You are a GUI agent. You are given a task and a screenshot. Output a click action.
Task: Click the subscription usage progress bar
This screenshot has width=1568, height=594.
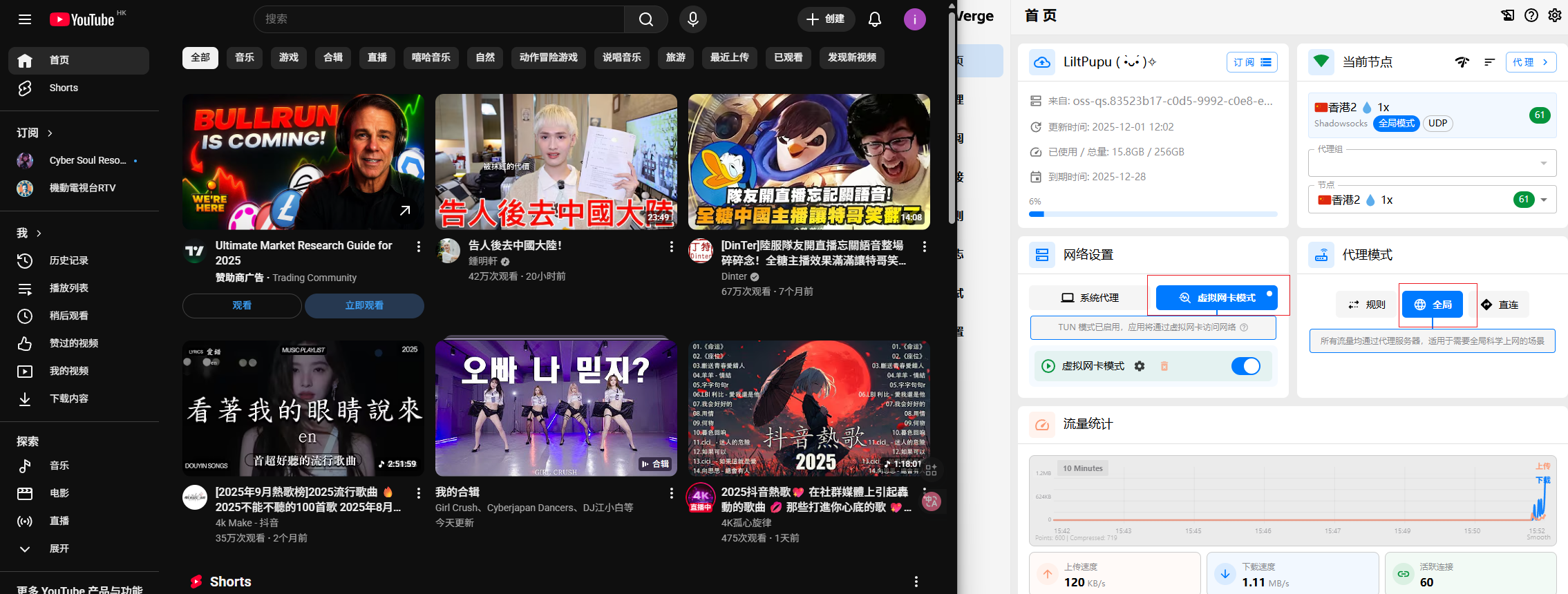tap(1153, 214)
